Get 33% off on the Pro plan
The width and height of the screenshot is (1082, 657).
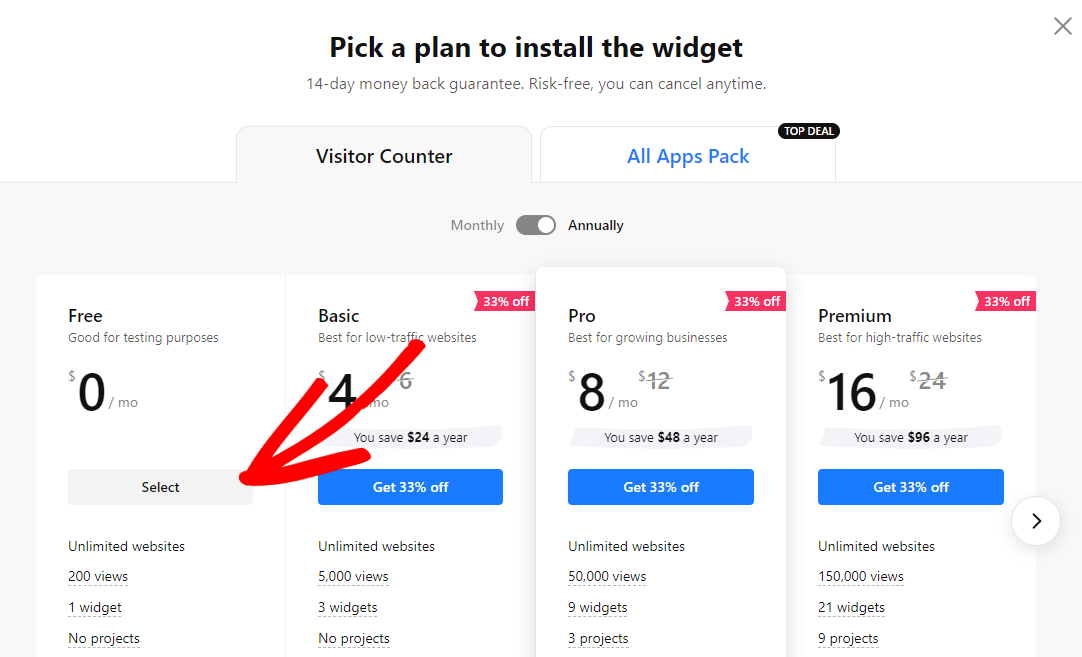660,487
